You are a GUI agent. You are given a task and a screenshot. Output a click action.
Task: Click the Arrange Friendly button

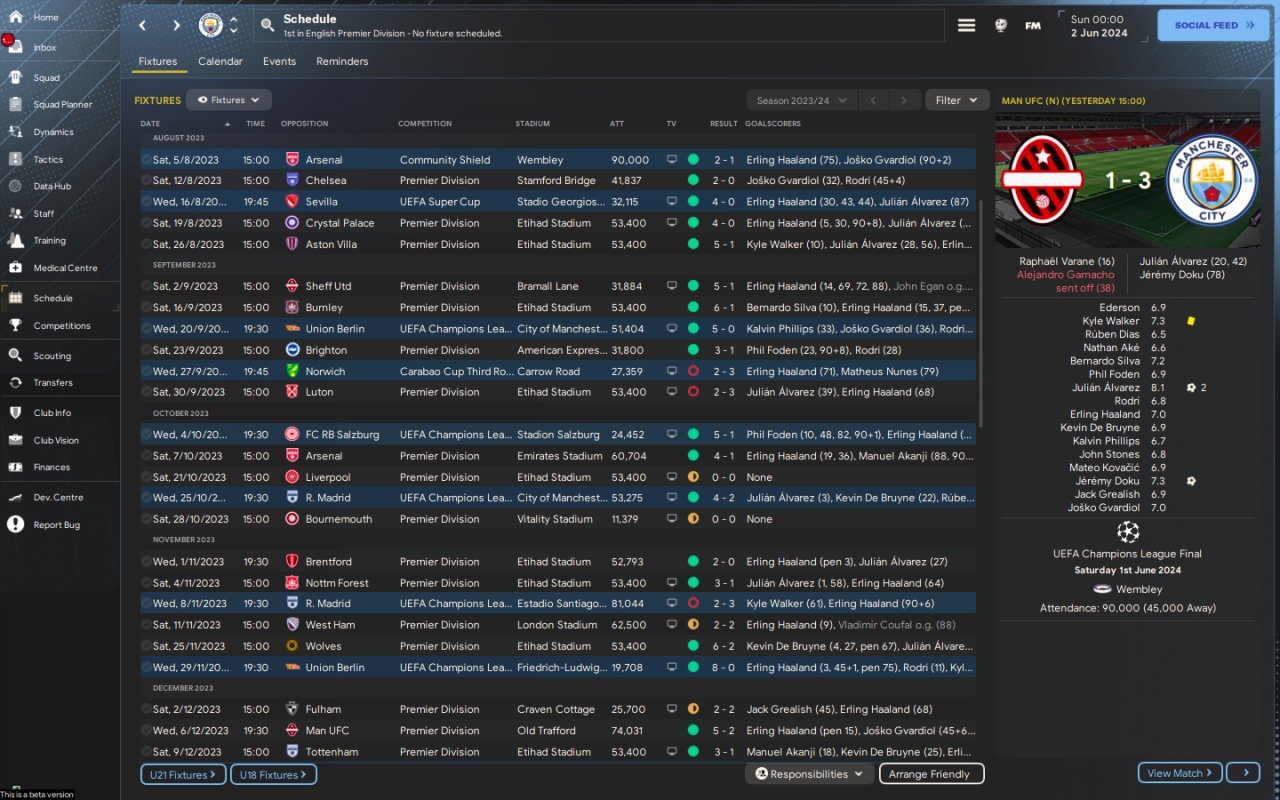[x=931, y=774]
